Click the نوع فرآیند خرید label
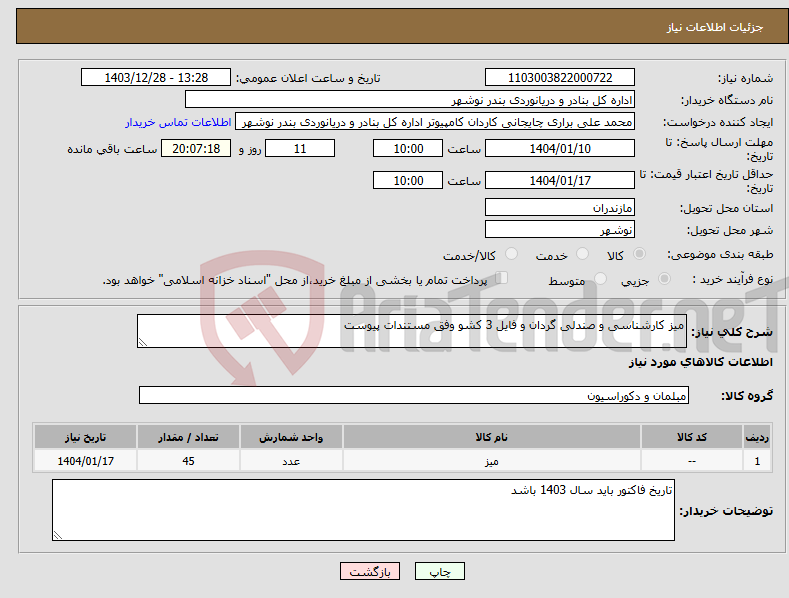This screenshot has width=789, height=598. pos(733,279)
